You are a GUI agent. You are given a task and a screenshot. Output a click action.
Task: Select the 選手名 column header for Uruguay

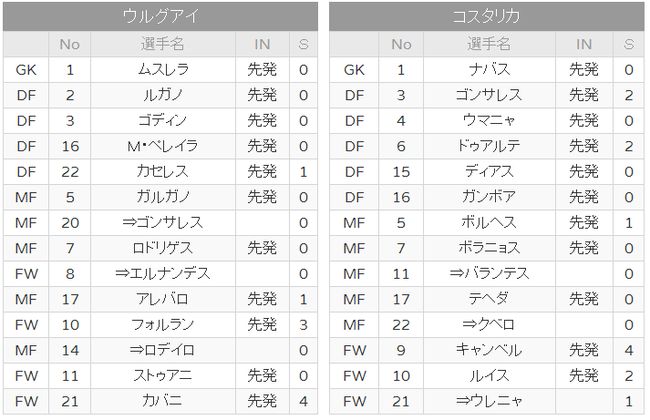tap(162, 44)
